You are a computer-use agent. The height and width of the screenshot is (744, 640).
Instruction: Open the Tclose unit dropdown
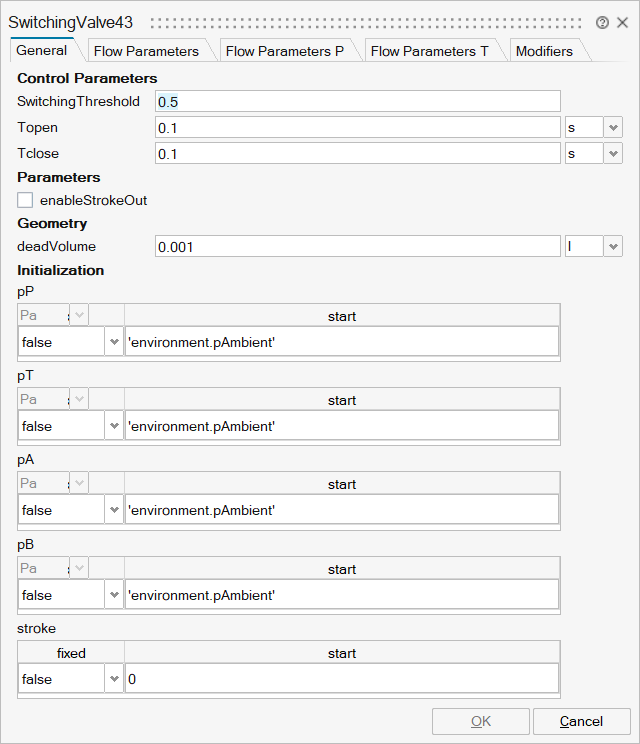click(x=613, y=153)
